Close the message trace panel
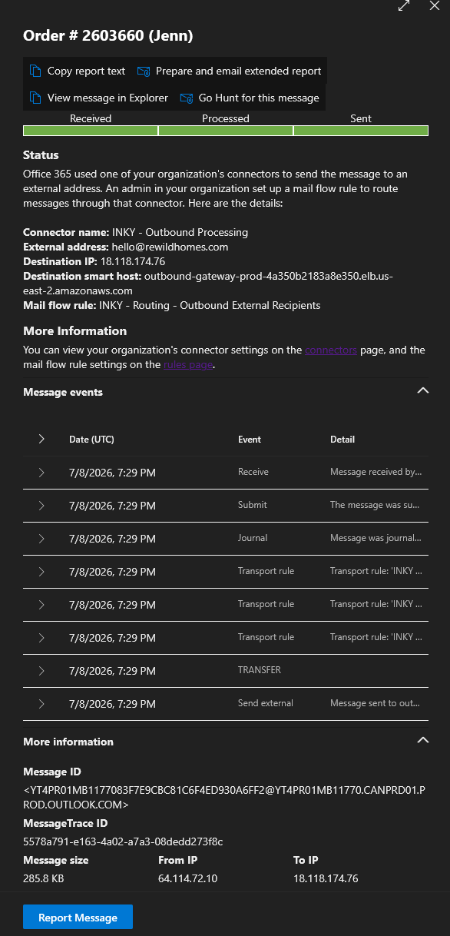 [x=434, y=6]
